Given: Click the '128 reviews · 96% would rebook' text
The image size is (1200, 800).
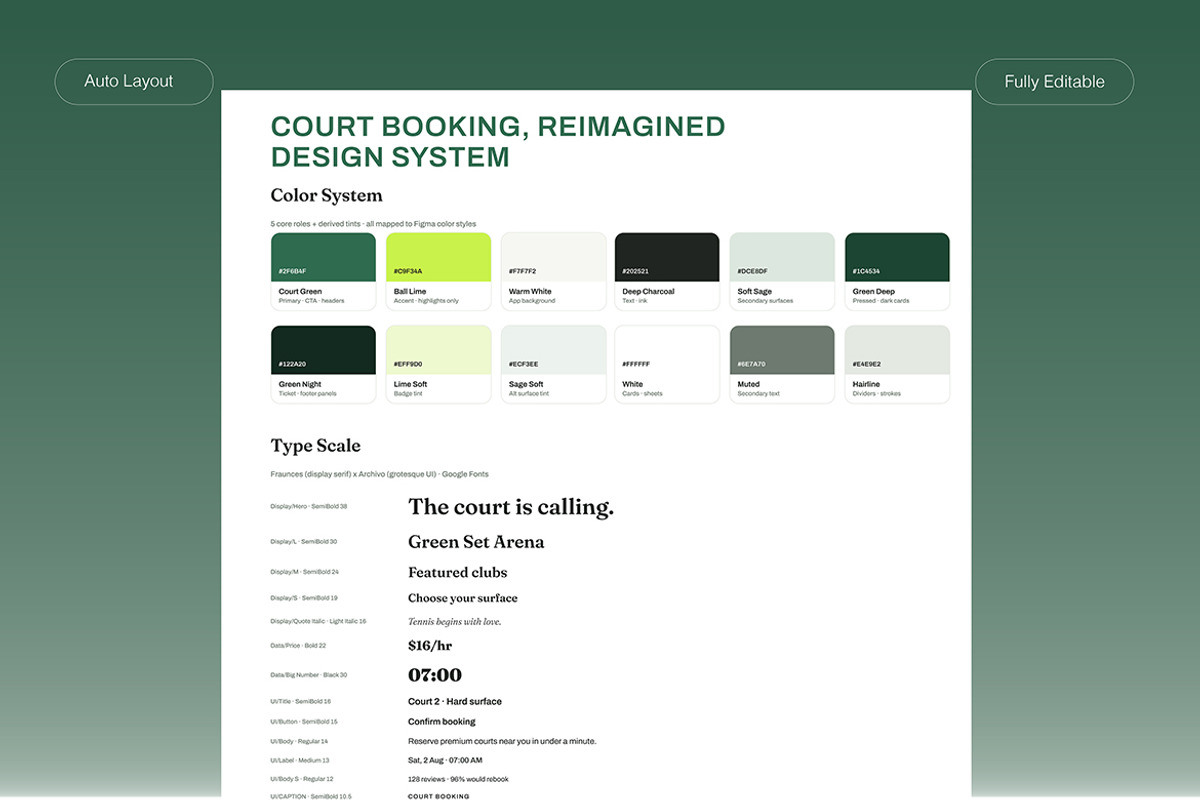Looking at the screenshot, I should 458,779.
